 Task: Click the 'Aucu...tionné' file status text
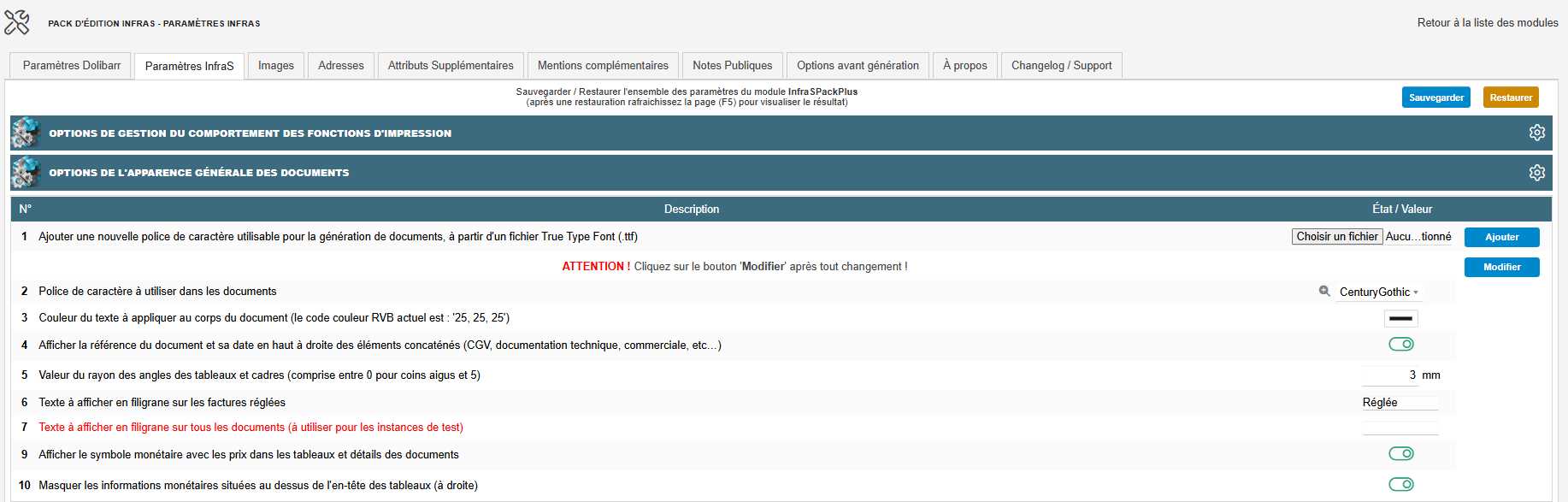coord(1418,237)
